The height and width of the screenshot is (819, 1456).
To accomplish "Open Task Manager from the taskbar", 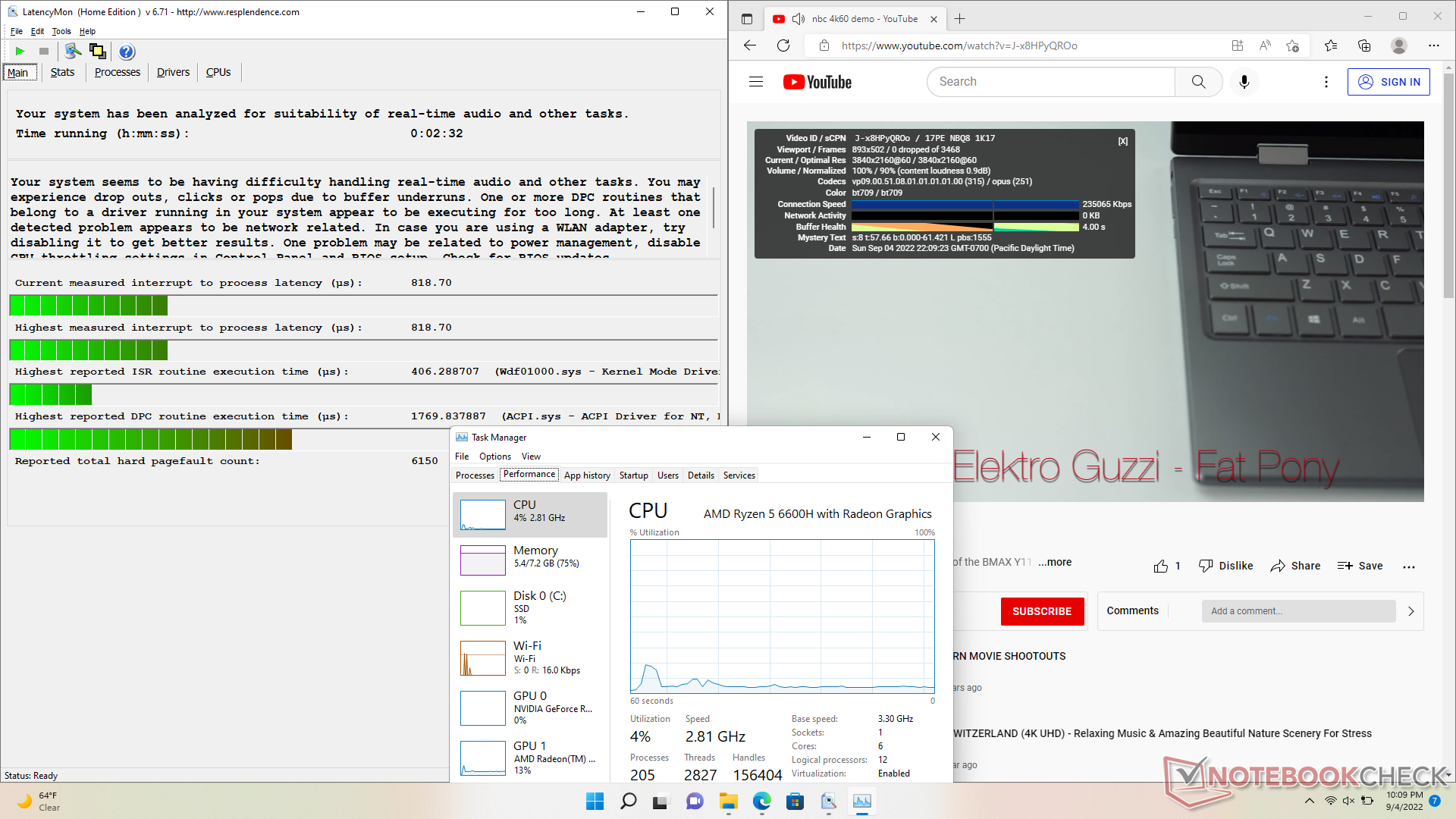I will pos(862,801).
